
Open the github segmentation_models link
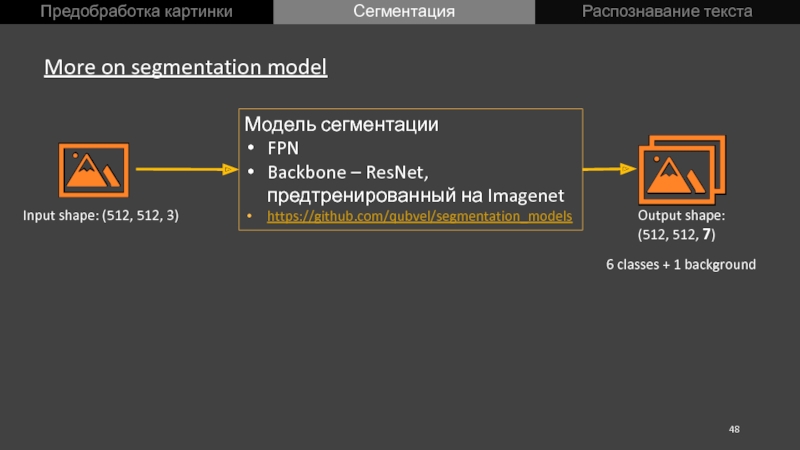click(419, 216)
